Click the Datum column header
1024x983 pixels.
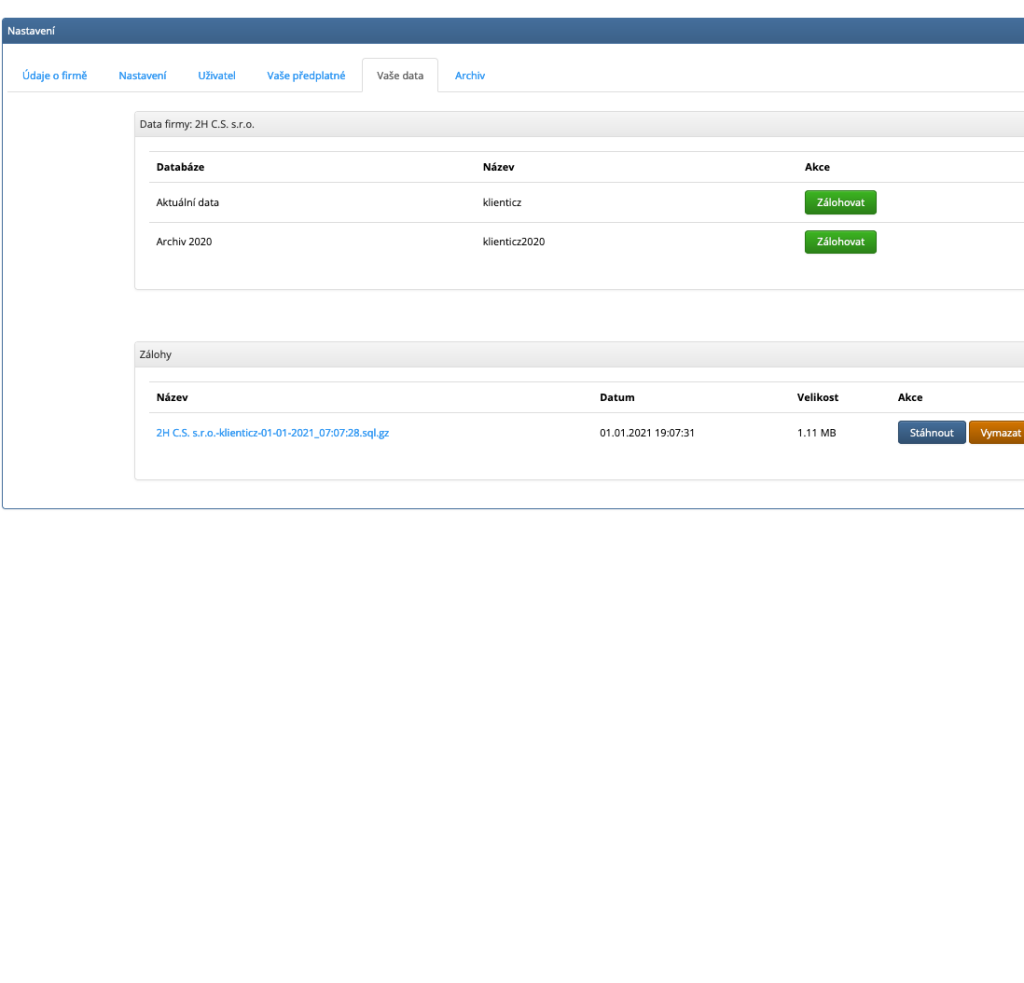[617, 398]
